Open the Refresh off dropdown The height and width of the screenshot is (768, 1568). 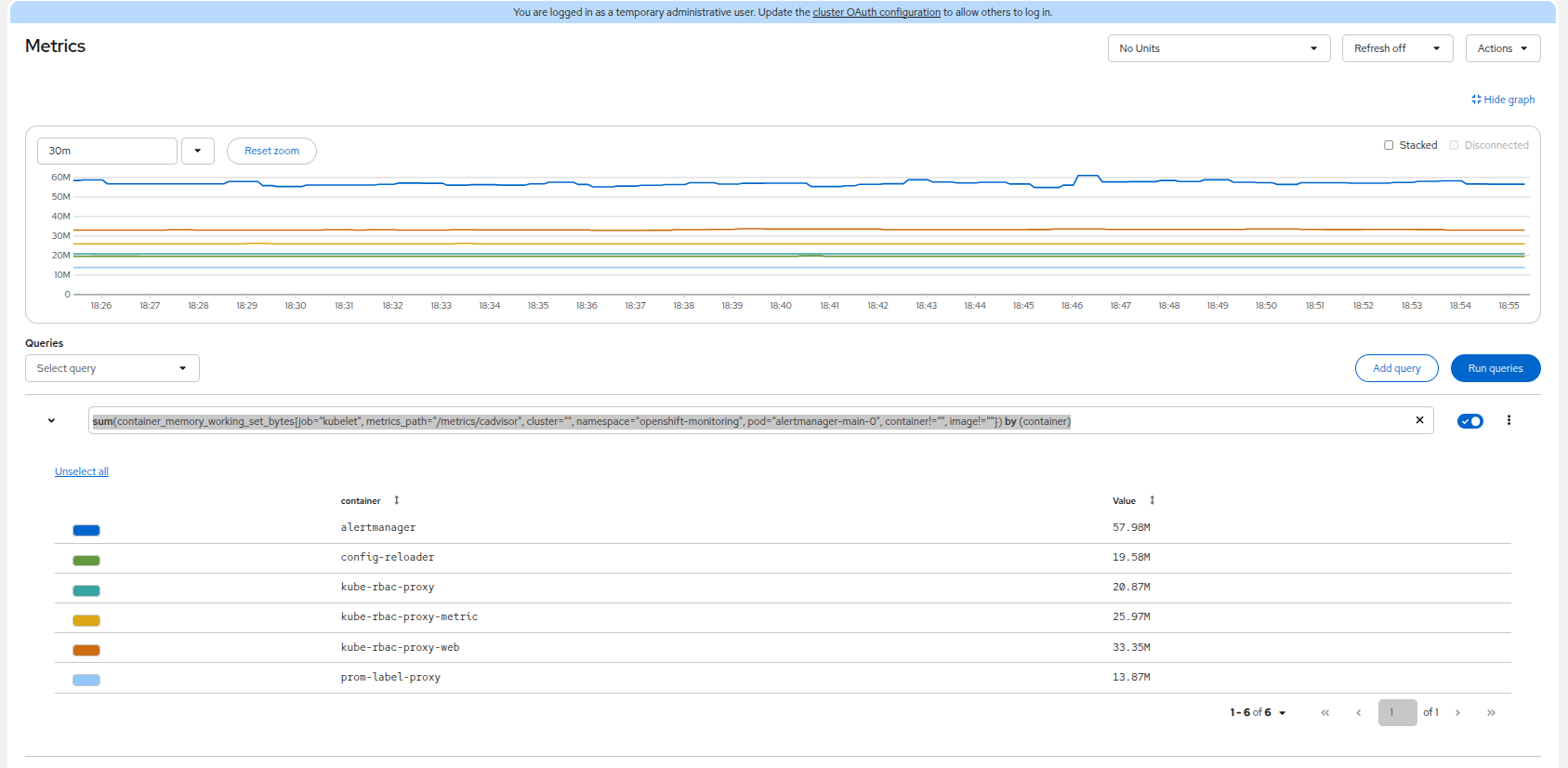[x=1397, y=48]
